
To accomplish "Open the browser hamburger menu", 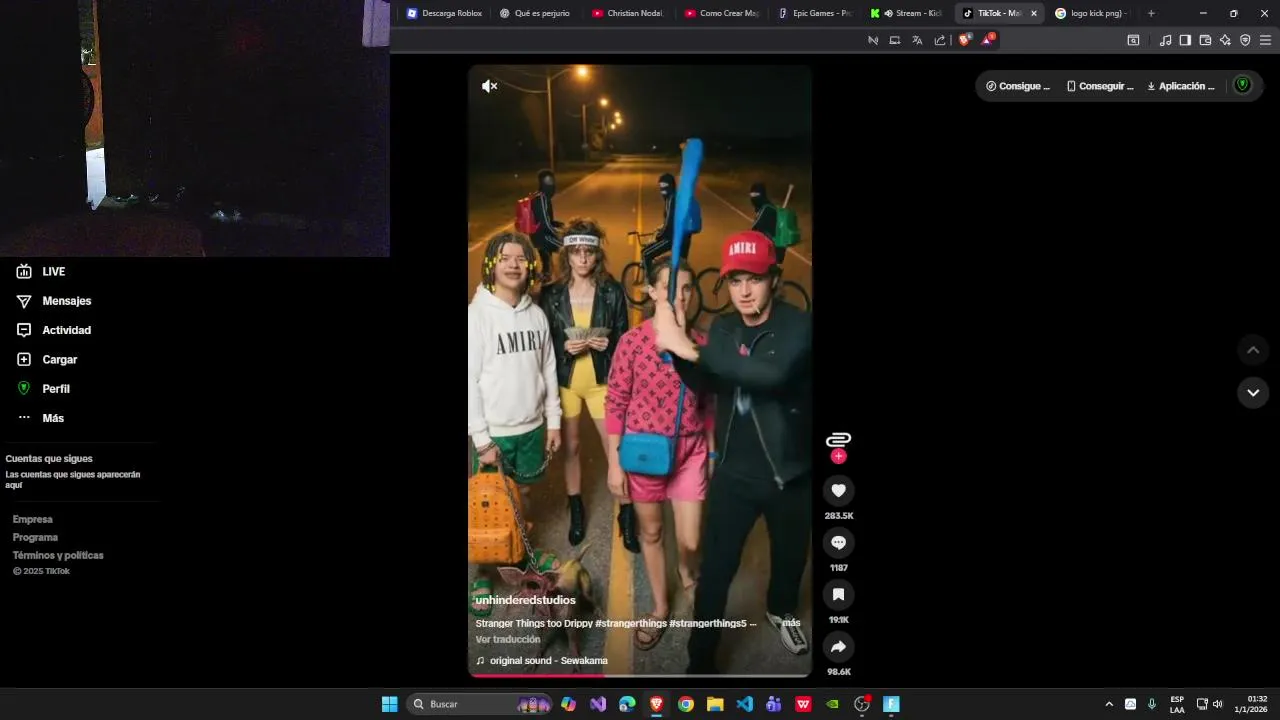I will (x=1265, y=40).
